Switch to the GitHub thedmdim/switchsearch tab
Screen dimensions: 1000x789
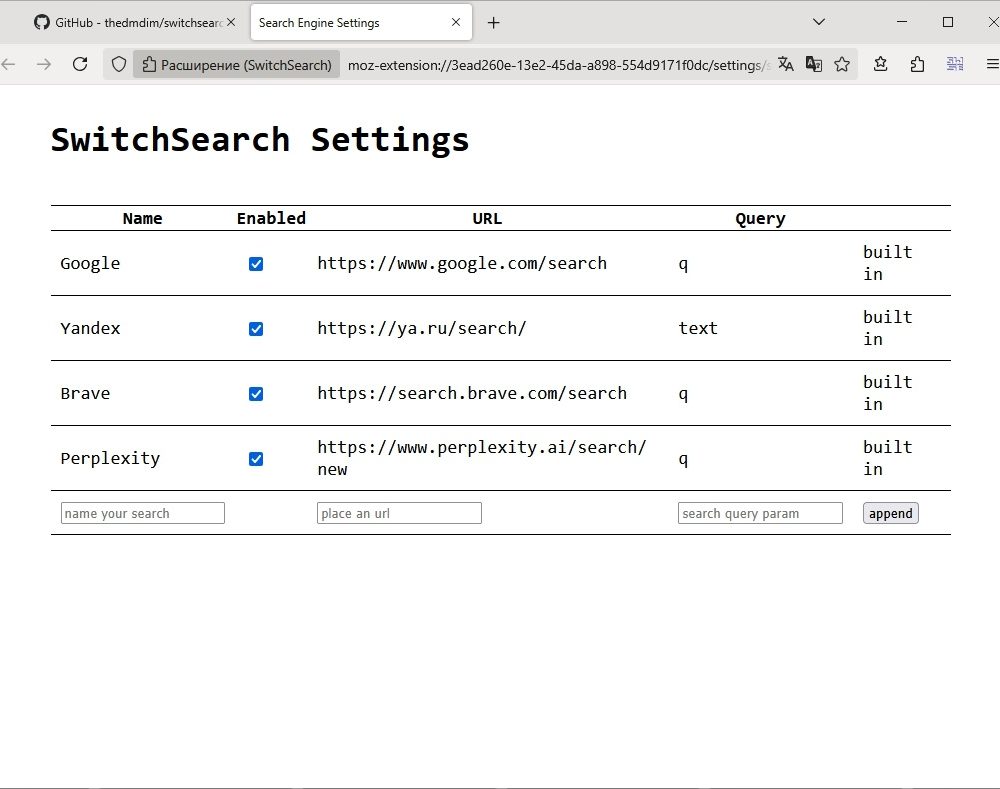point(135,22)
